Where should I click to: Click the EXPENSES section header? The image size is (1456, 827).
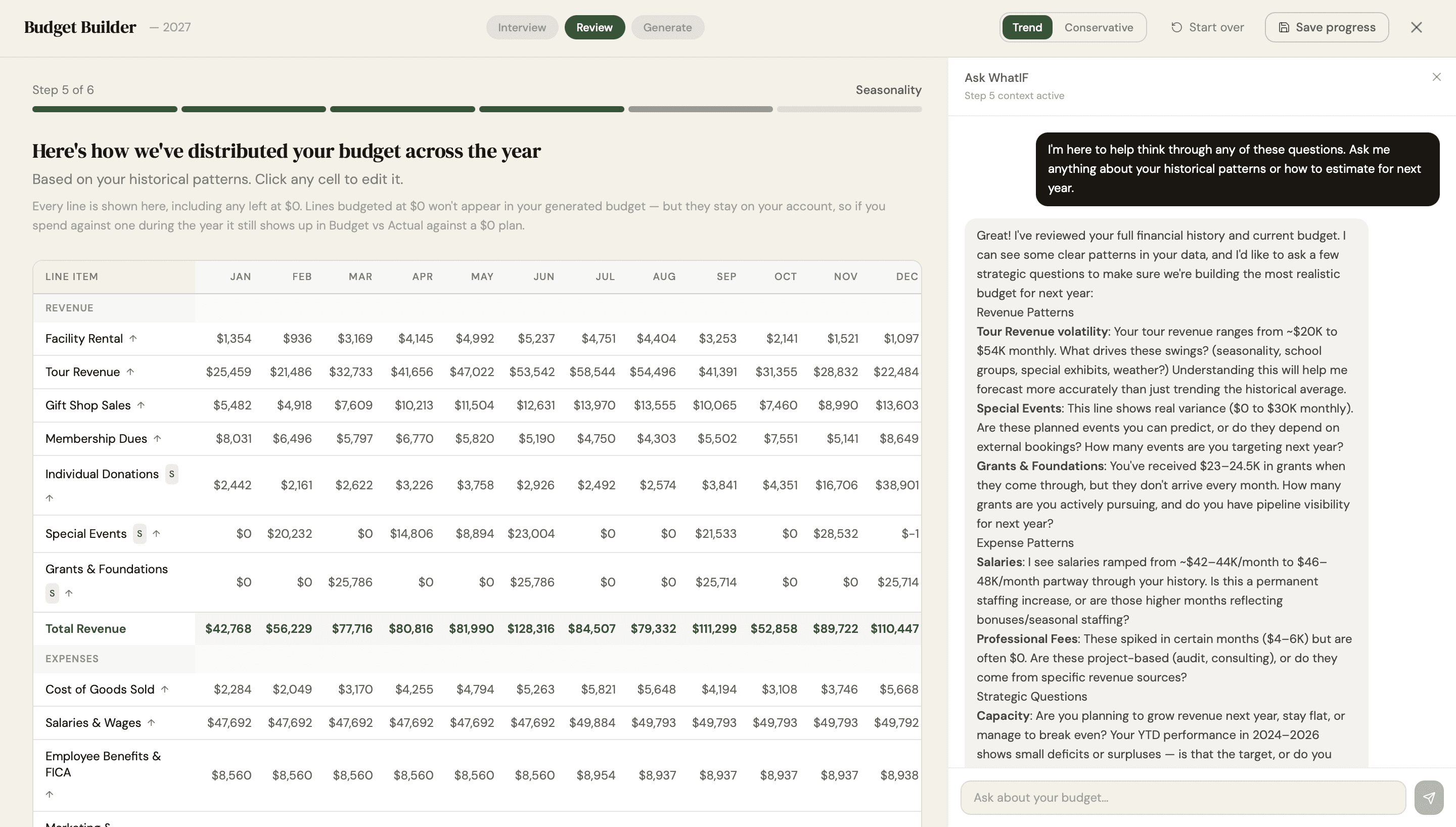(x=72, y=659)
